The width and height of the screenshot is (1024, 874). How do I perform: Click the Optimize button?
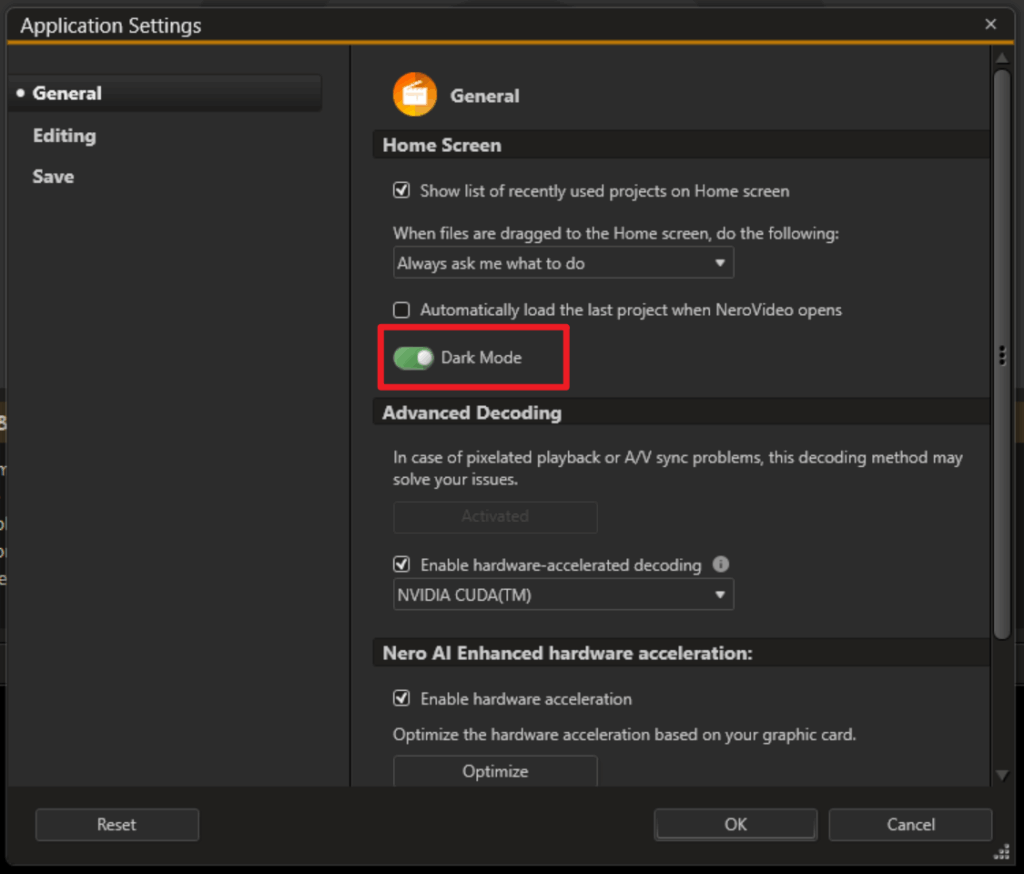(494, 771)
